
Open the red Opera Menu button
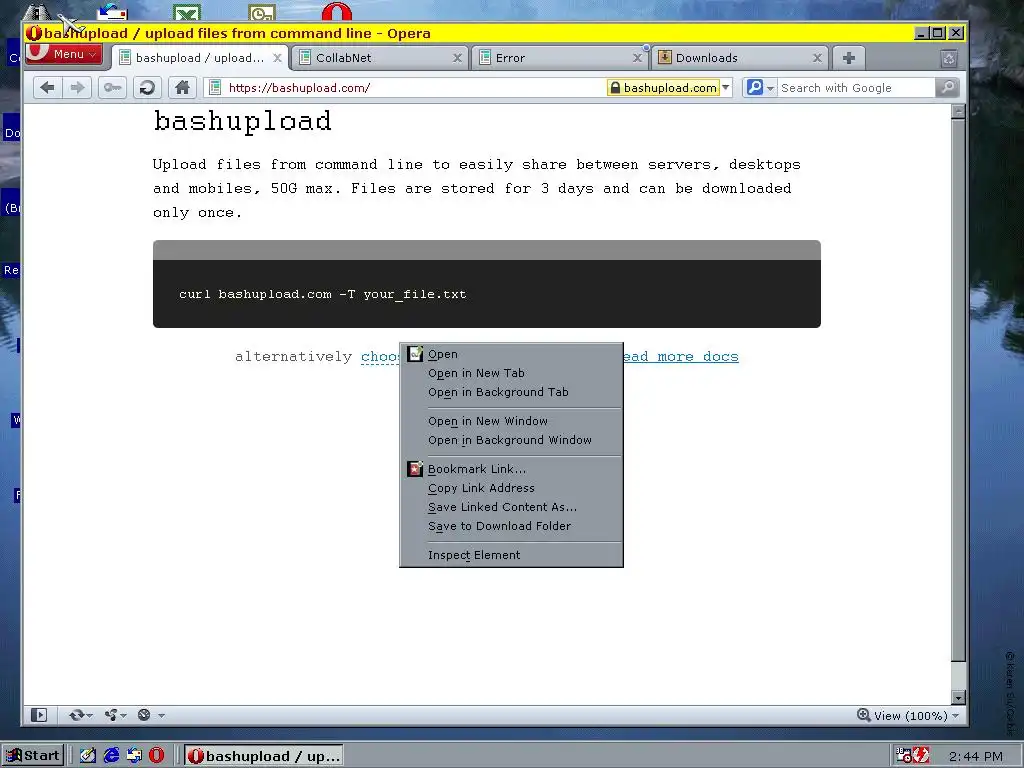[x=63, y=54]
